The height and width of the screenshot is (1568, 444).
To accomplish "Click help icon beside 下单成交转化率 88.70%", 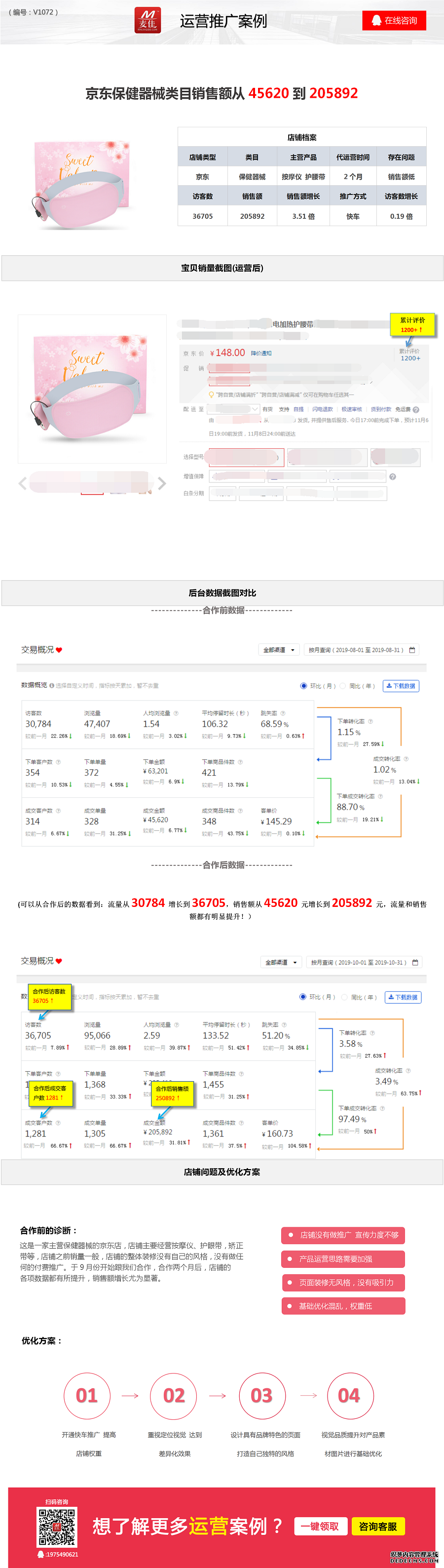I will click(x=381, y=796).
